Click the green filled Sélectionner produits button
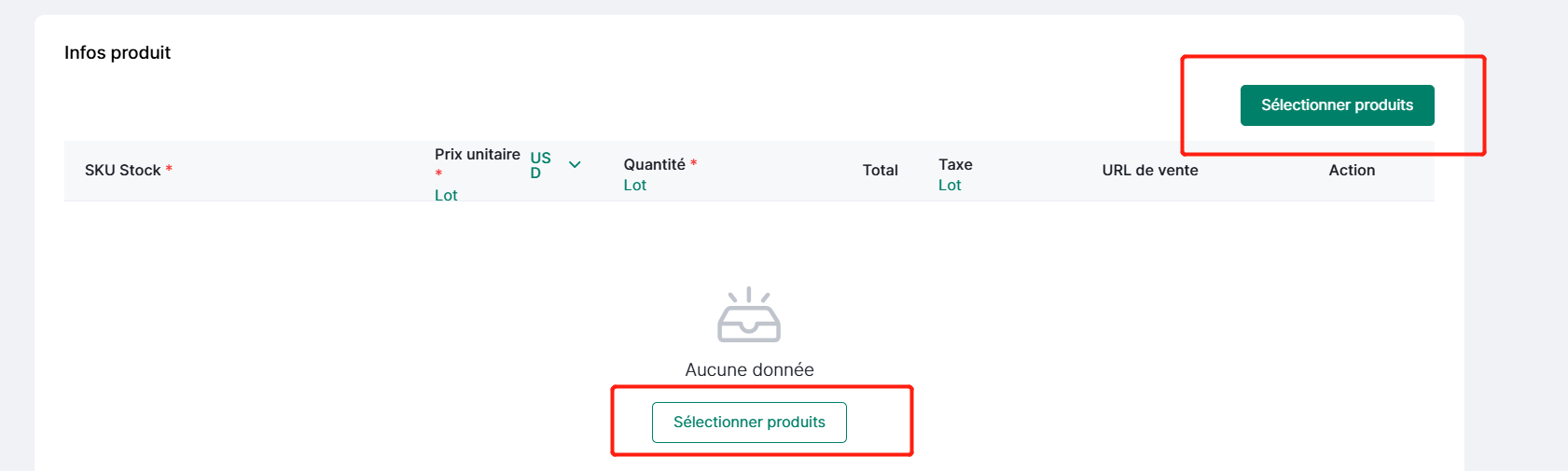The height and width of the screenshot is (471, 1568). [x=1337, y=105]
